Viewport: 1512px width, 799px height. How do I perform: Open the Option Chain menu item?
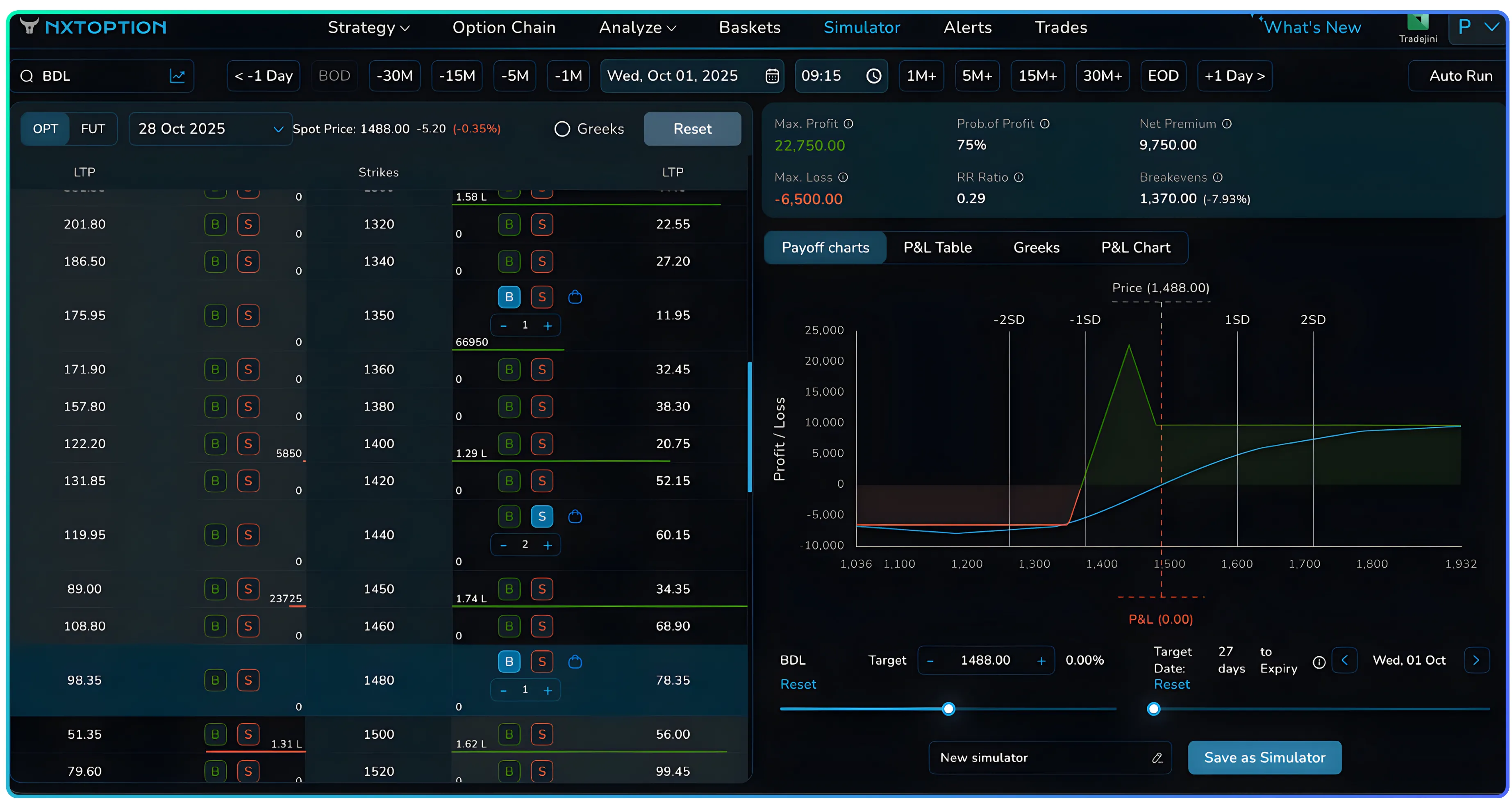(x=504, y=27)
